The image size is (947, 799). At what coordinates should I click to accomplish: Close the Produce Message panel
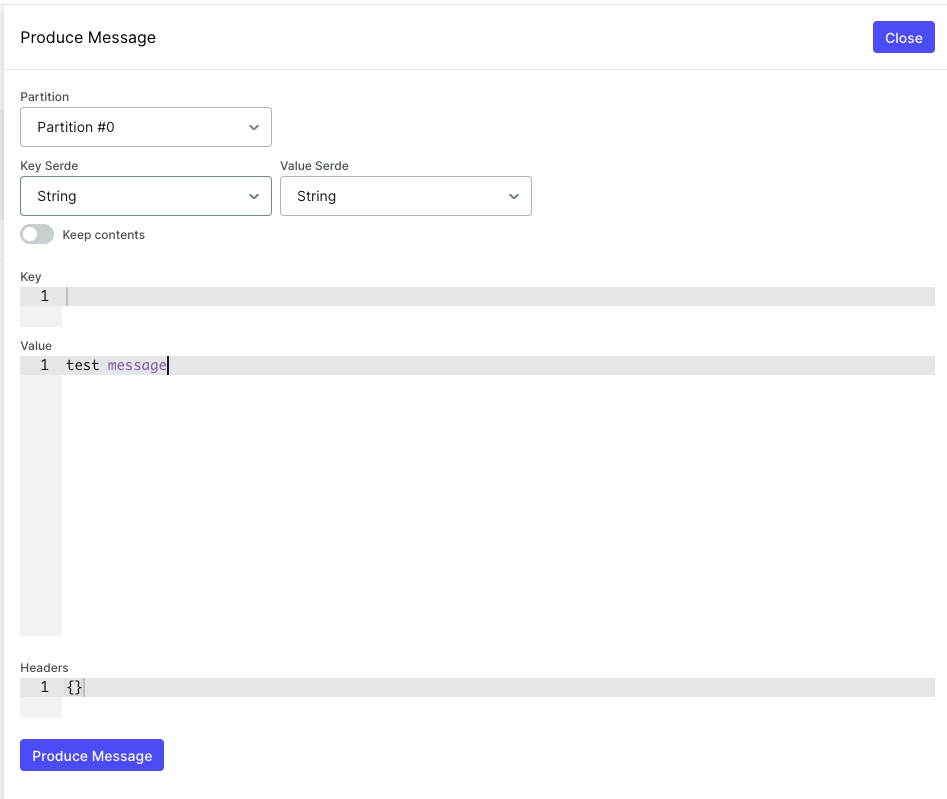point(903,37)
